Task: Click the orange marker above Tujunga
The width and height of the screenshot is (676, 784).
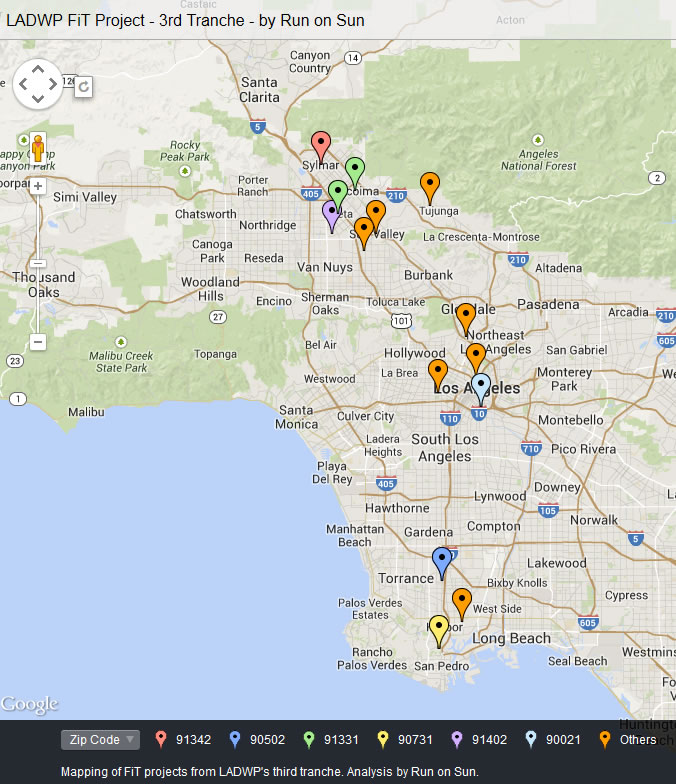Action: pos(430,186)
